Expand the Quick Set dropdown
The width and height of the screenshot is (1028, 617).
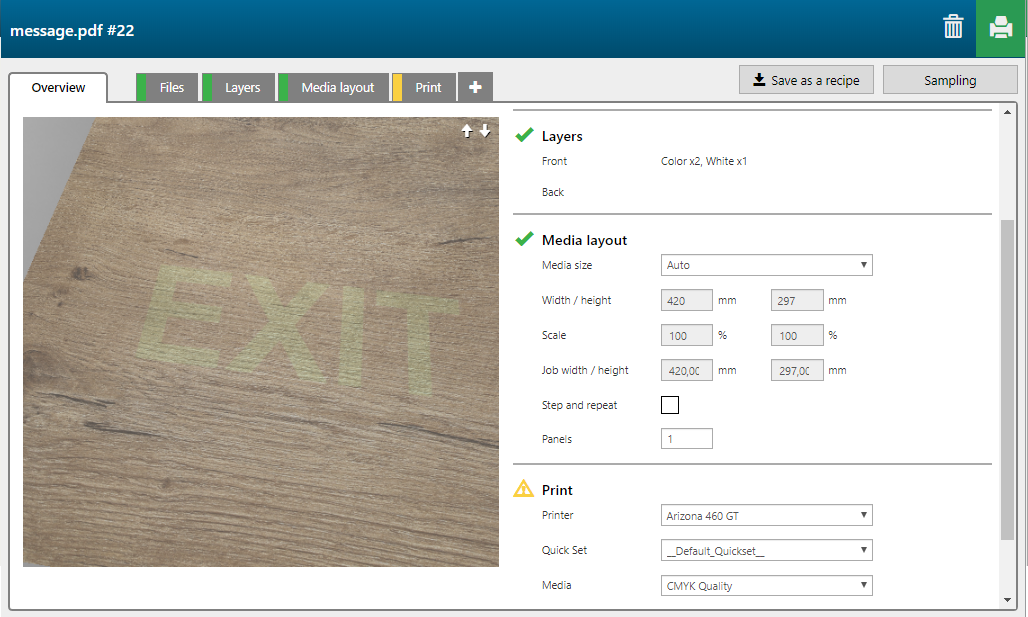[767, 551]
